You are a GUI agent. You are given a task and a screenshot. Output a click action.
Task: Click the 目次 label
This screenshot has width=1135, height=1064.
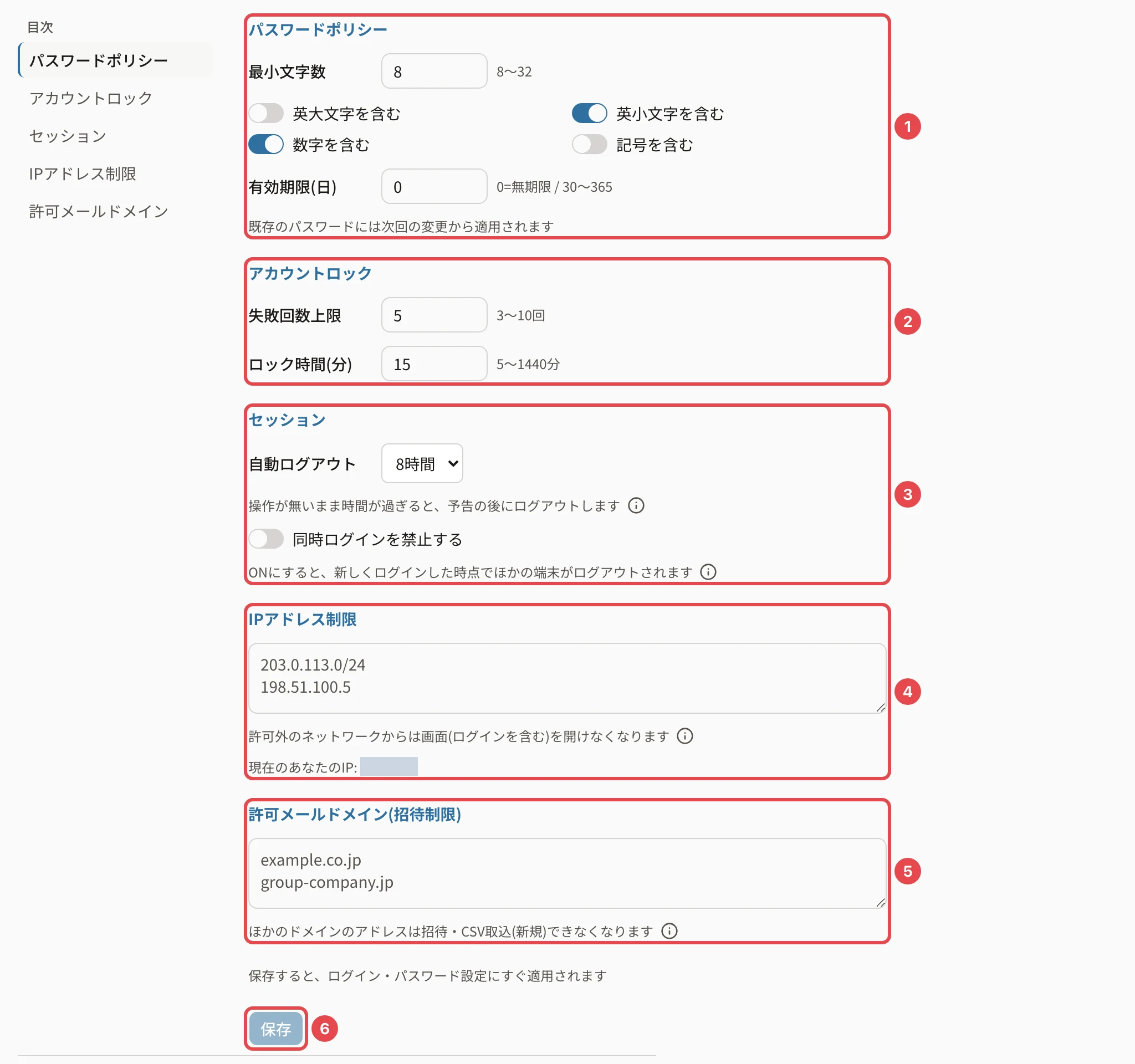[x=40, y=27]
